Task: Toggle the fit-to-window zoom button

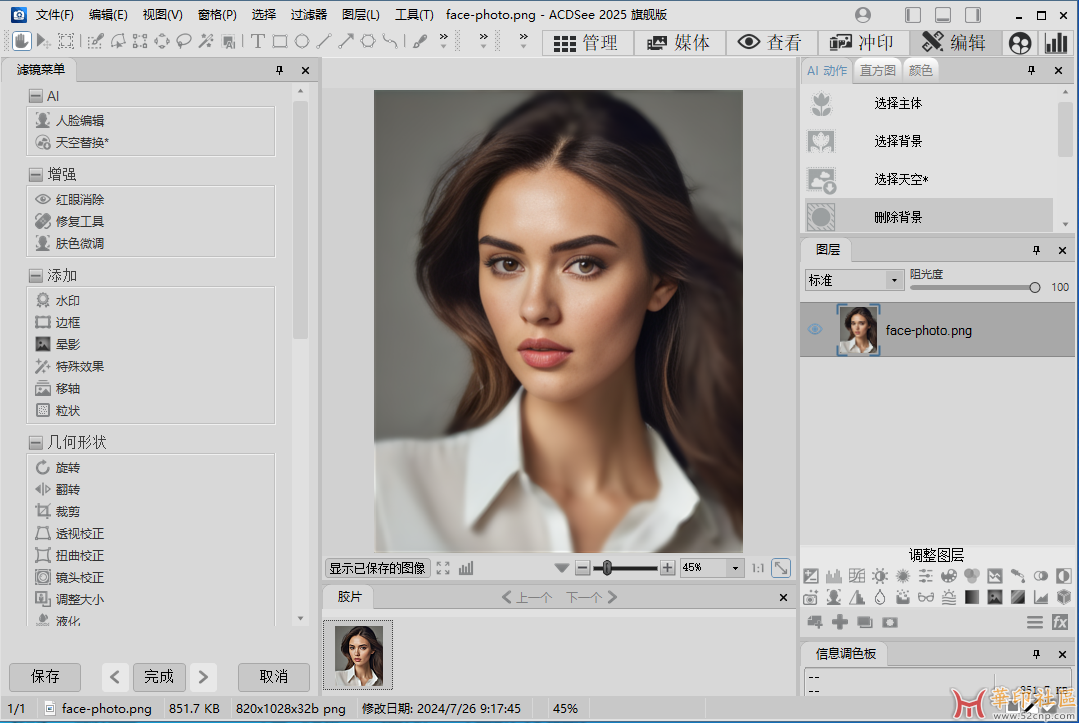Action: [781, 567]
